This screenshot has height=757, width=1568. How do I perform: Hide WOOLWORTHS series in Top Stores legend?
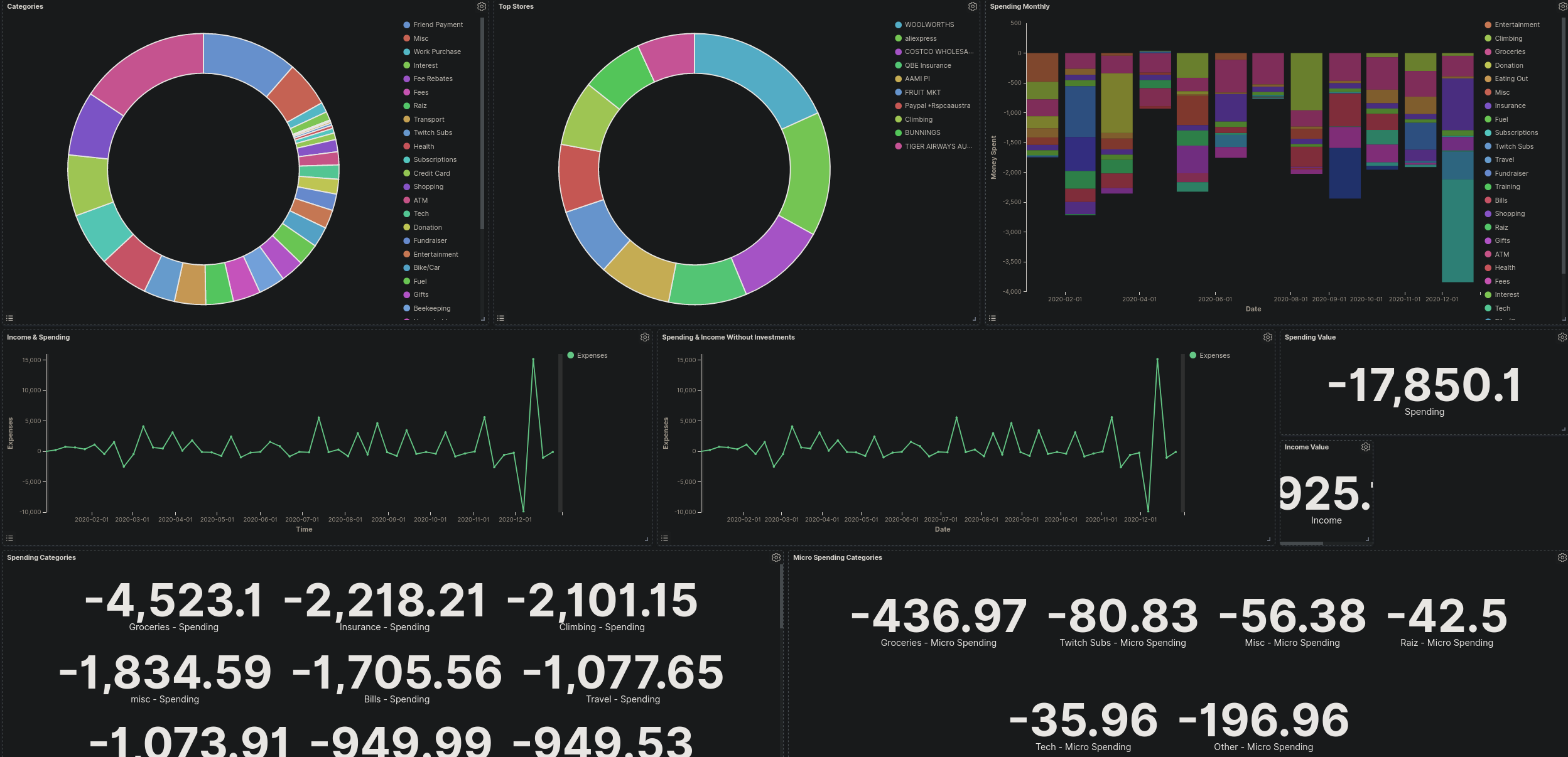(x=929, y=24)
